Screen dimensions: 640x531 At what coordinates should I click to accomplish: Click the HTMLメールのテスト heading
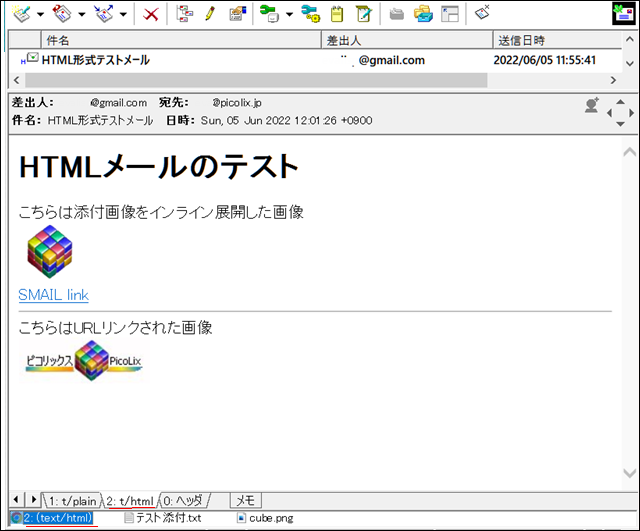[x=159, y=167]
